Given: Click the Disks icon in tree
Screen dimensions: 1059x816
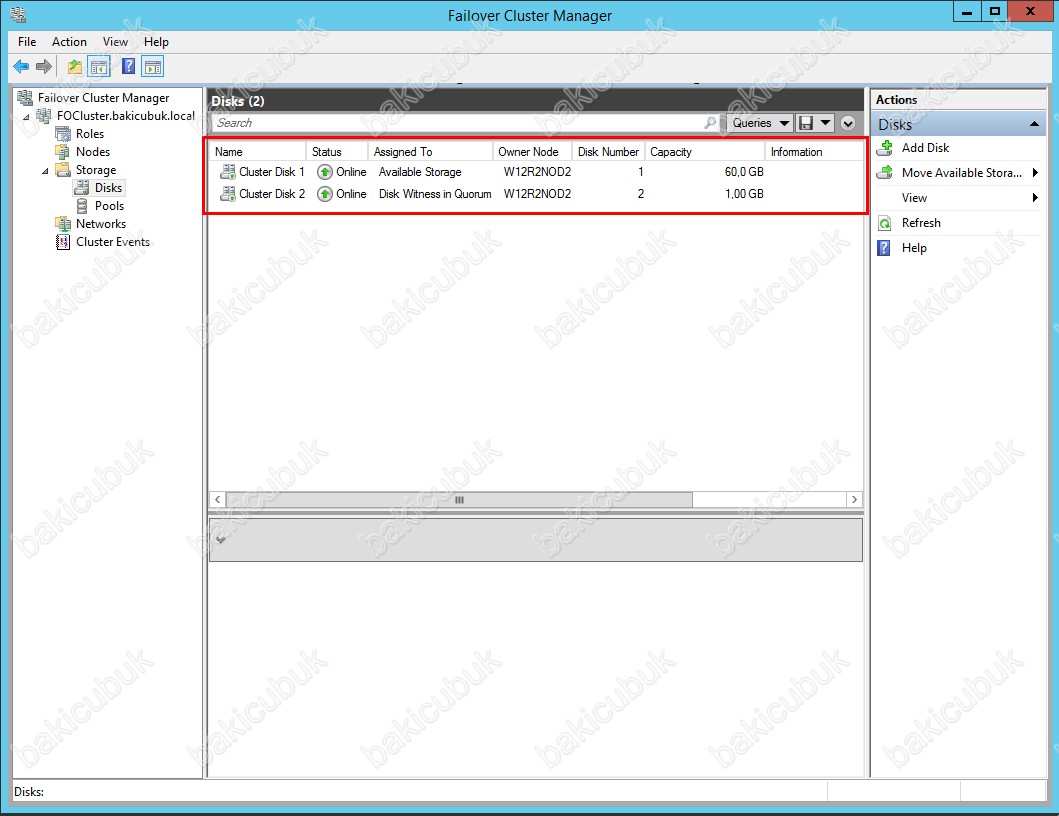Looking at the screenshot, I should [82, 188].
